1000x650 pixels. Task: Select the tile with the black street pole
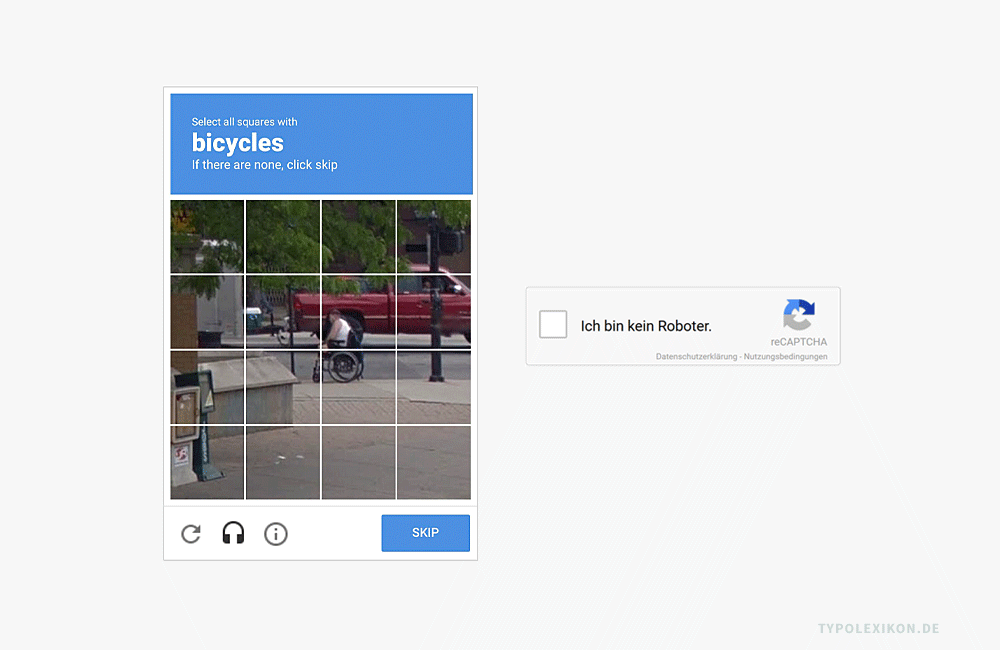click(x=433, y=385)
